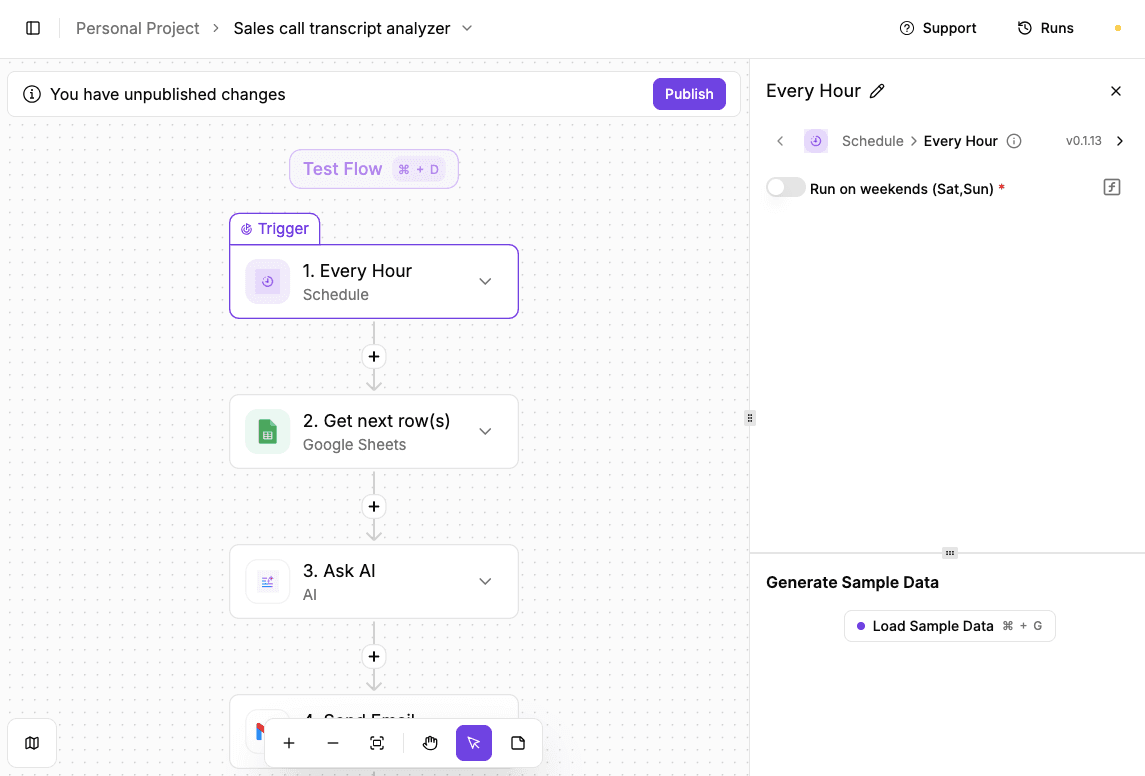Enable Run on weekends toggle

pyautogui.click(x=785, y=187)
